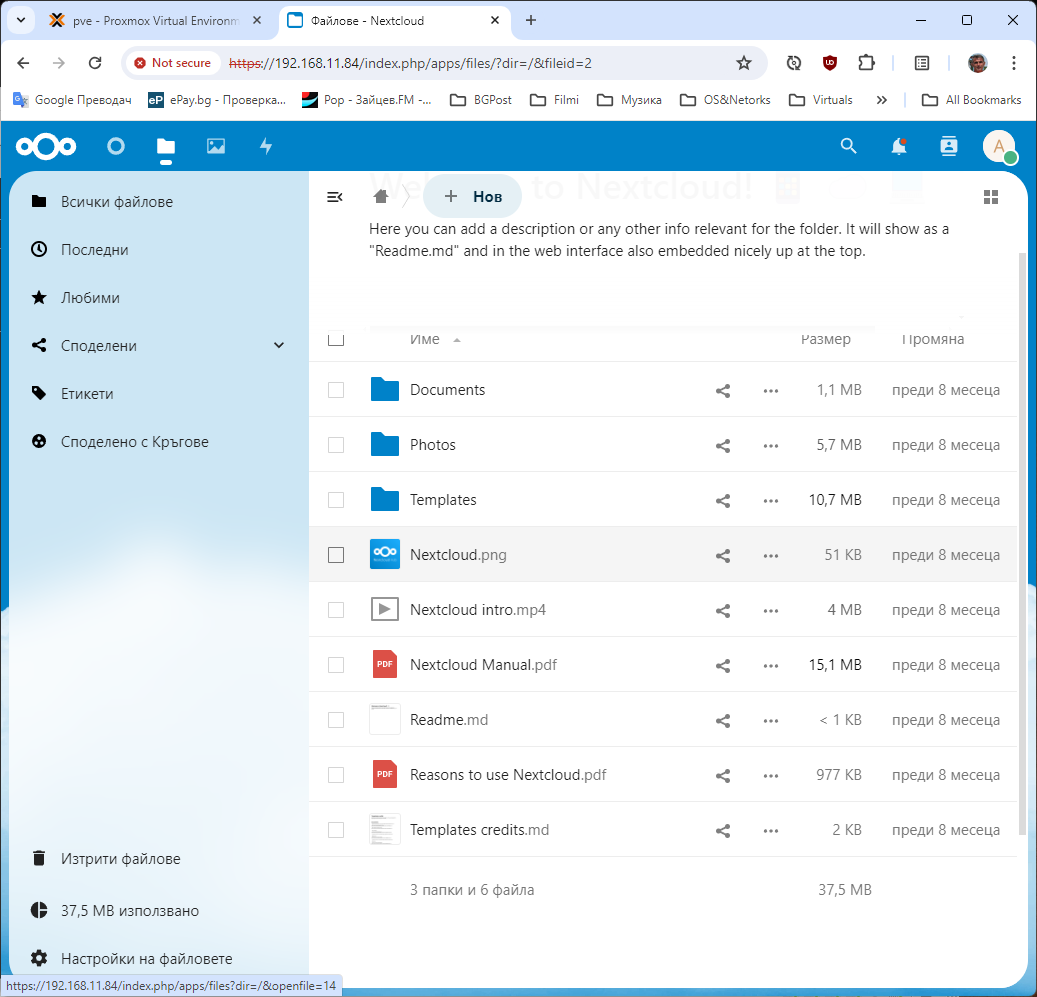Open more actions menu for Photos

pos(770,446)
